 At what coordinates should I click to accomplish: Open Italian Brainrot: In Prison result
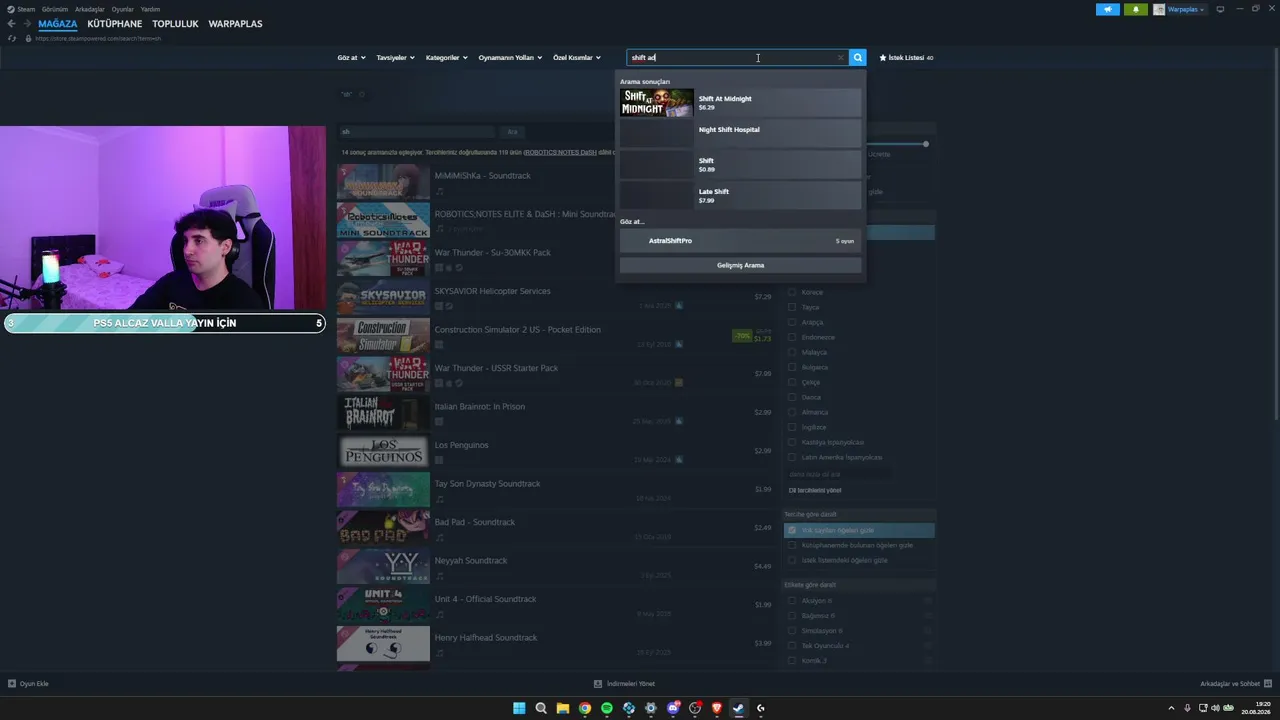[555, 411]
